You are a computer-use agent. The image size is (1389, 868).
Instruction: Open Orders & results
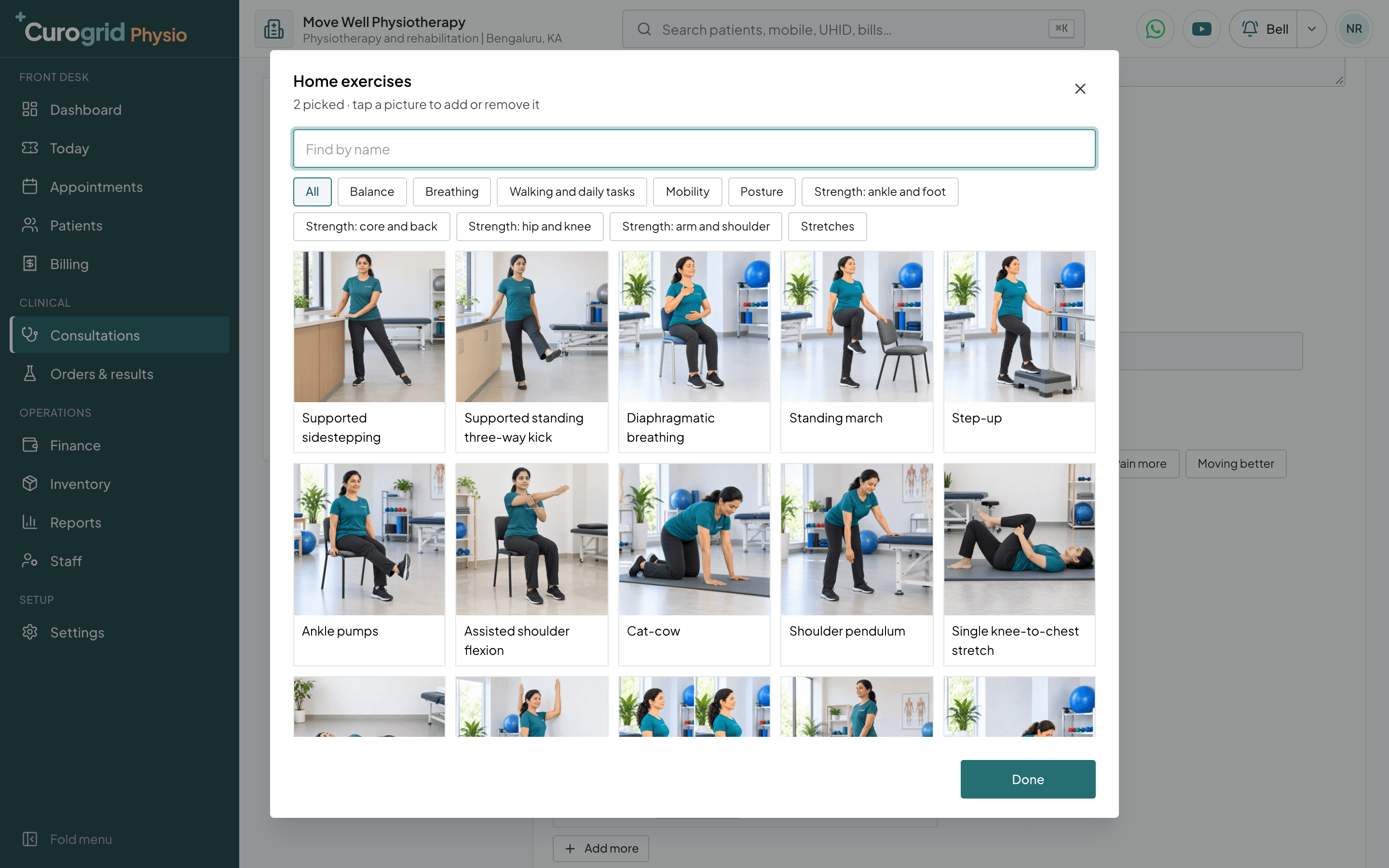click(120, 374)
